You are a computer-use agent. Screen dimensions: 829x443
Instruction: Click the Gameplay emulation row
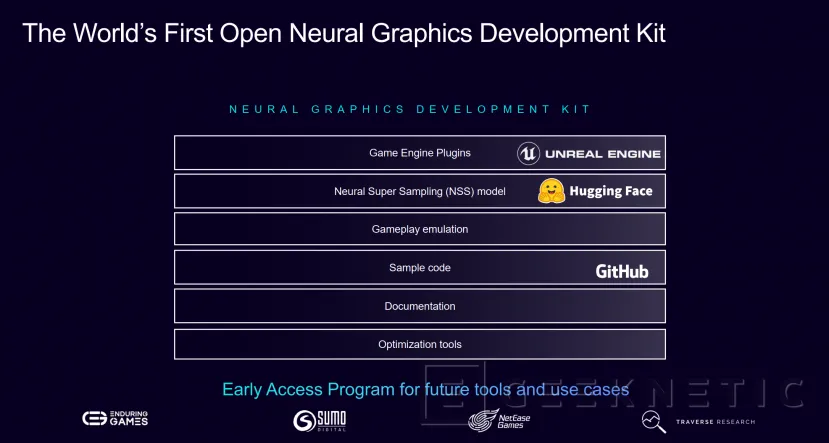click(x=420, y=229)
